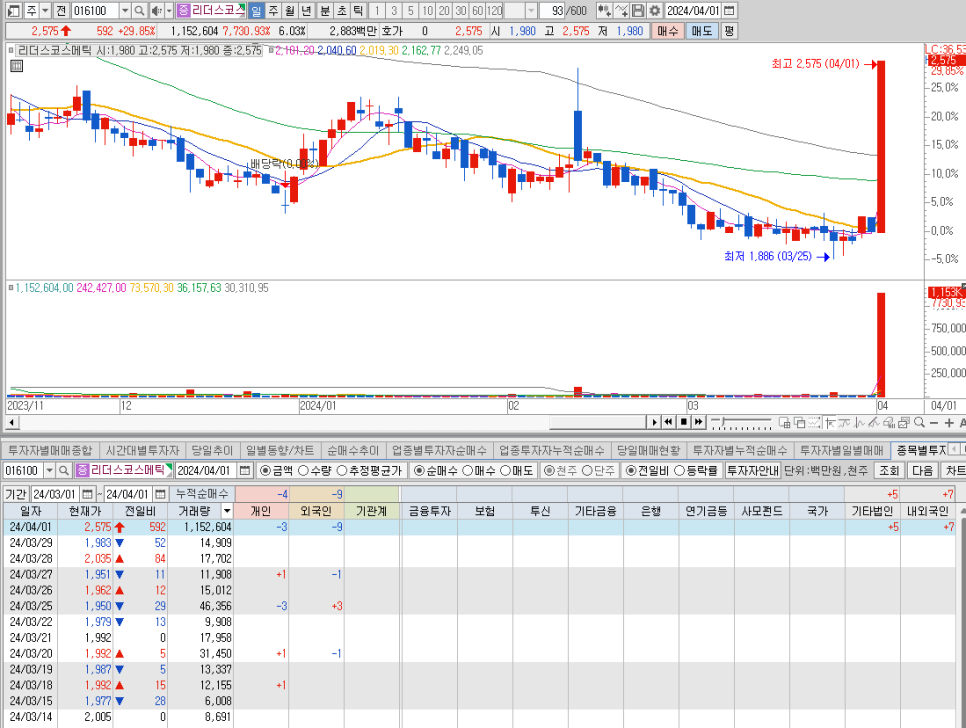Image resolution: width=966 pixels, height=728 pixels.
Task: Select the 월 monthly chart period button
Action: 290,10
